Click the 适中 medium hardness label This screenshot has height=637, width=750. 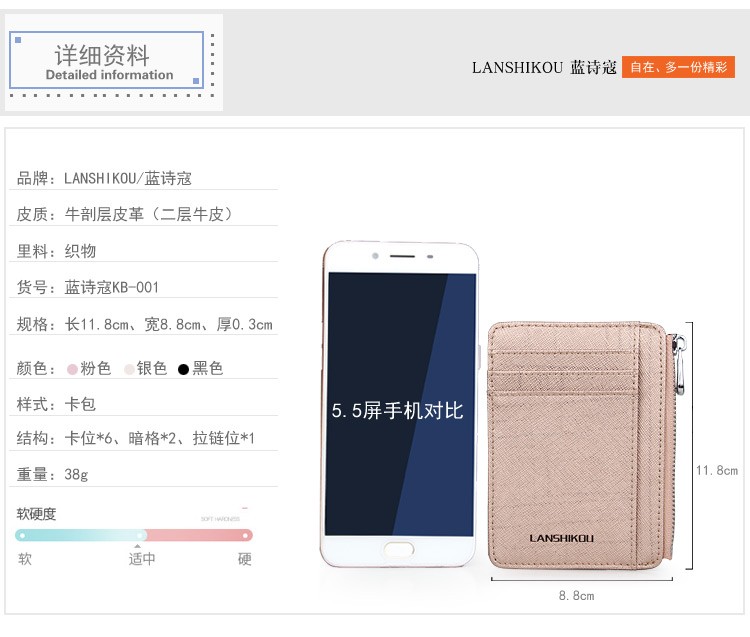tap(142, 559)
